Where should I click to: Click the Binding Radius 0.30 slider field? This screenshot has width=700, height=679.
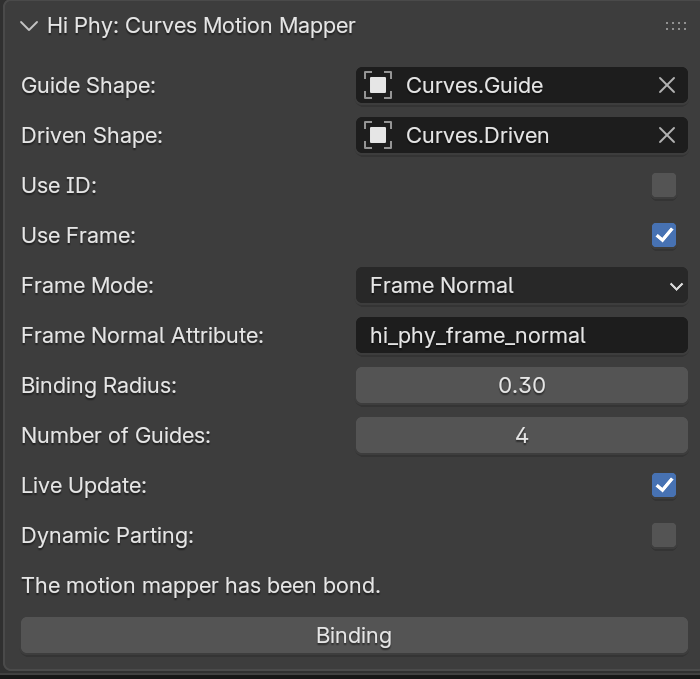[521, 385]
